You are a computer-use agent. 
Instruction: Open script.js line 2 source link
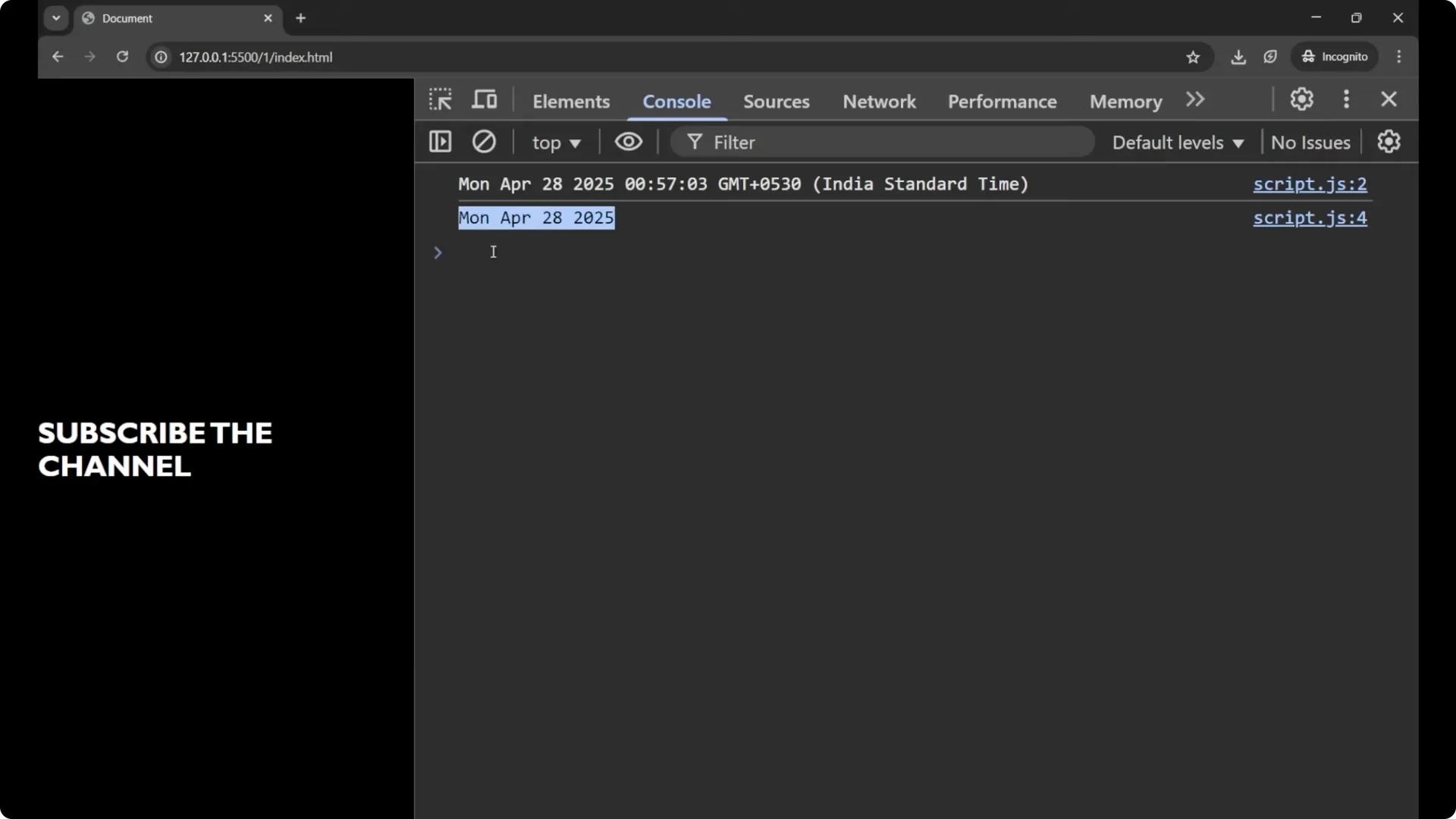[1310, 184]
